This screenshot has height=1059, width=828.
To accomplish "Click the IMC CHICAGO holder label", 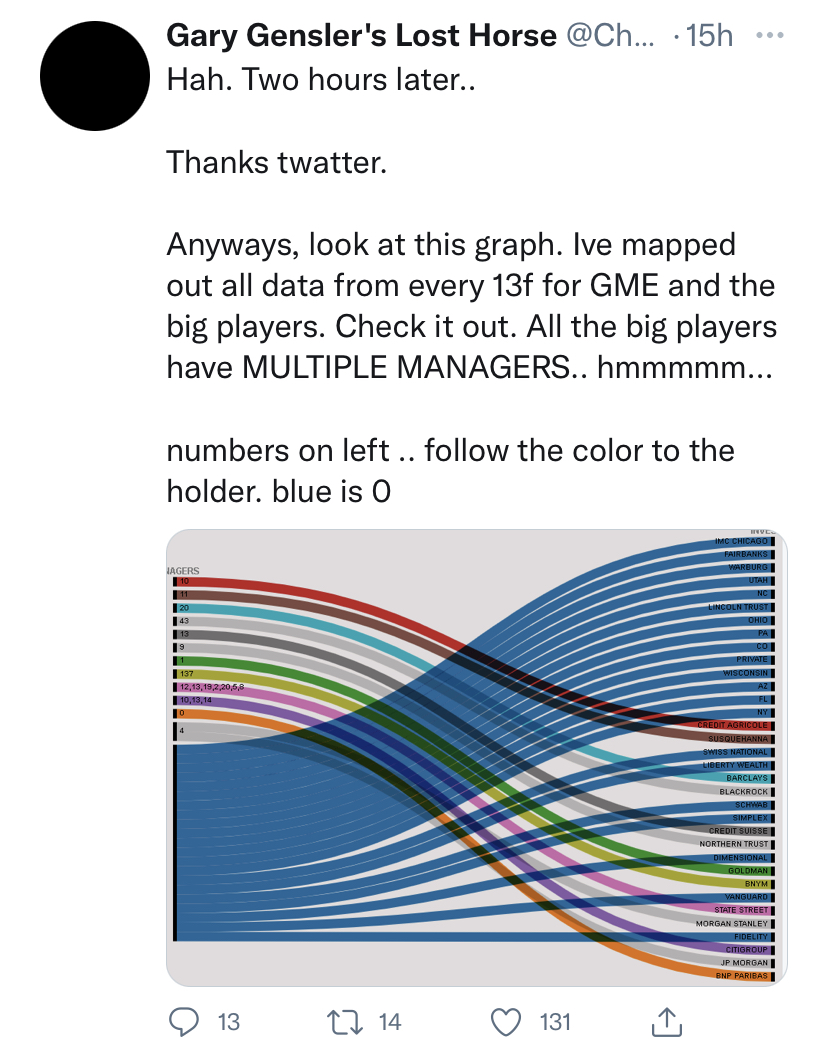I will point(741,541).
